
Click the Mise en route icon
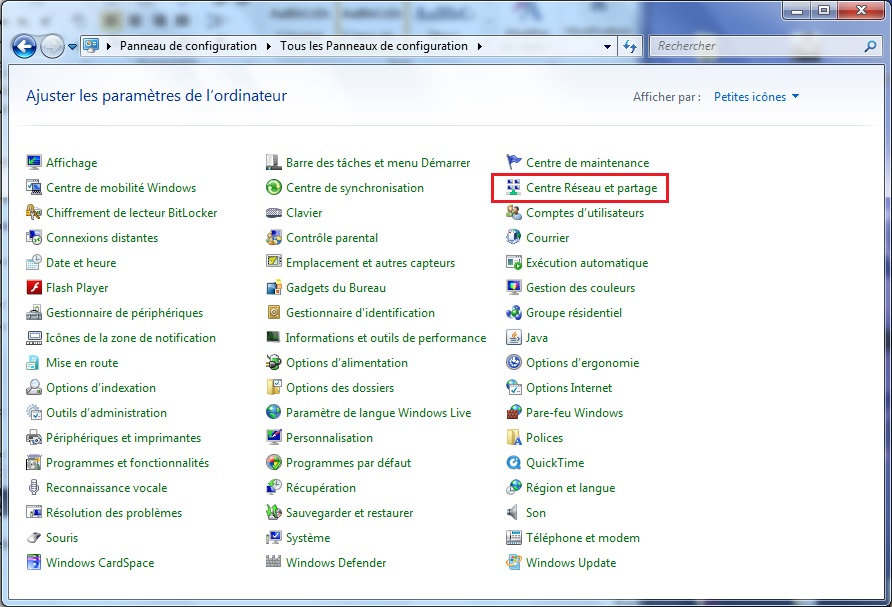tap(34, 362)
